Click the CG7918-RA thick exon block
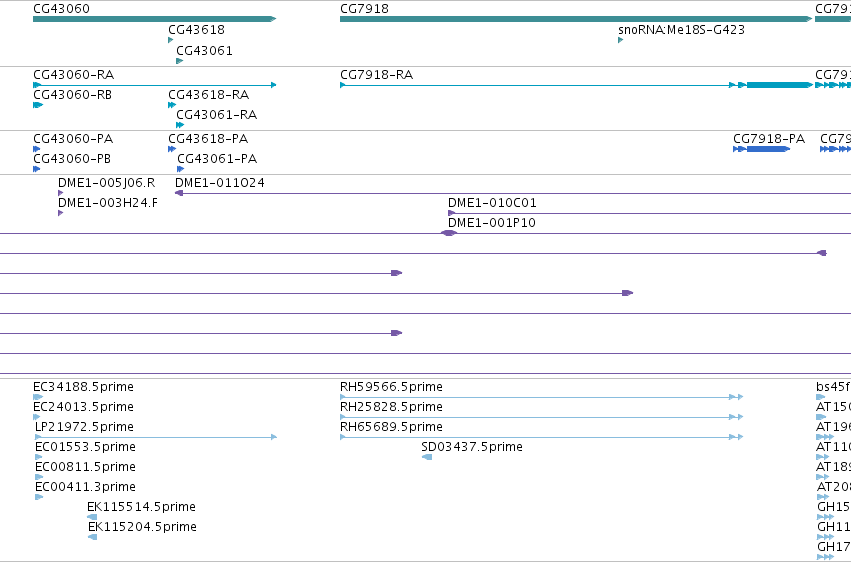Screen dimensions: 851x562 click(779, 85)
